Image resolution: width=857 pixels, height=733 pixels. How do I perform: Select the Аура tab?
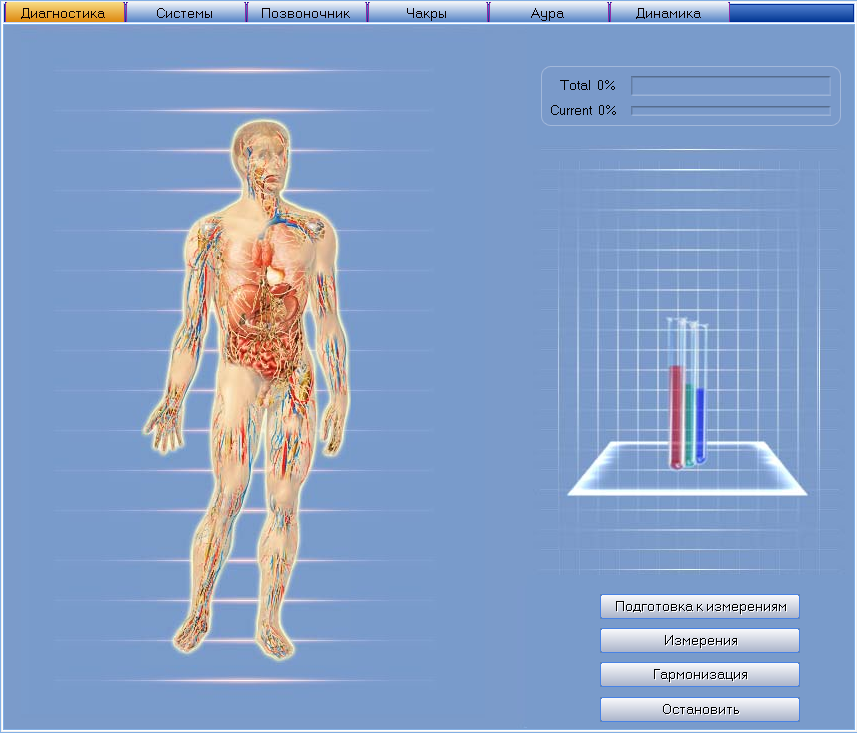548,13
